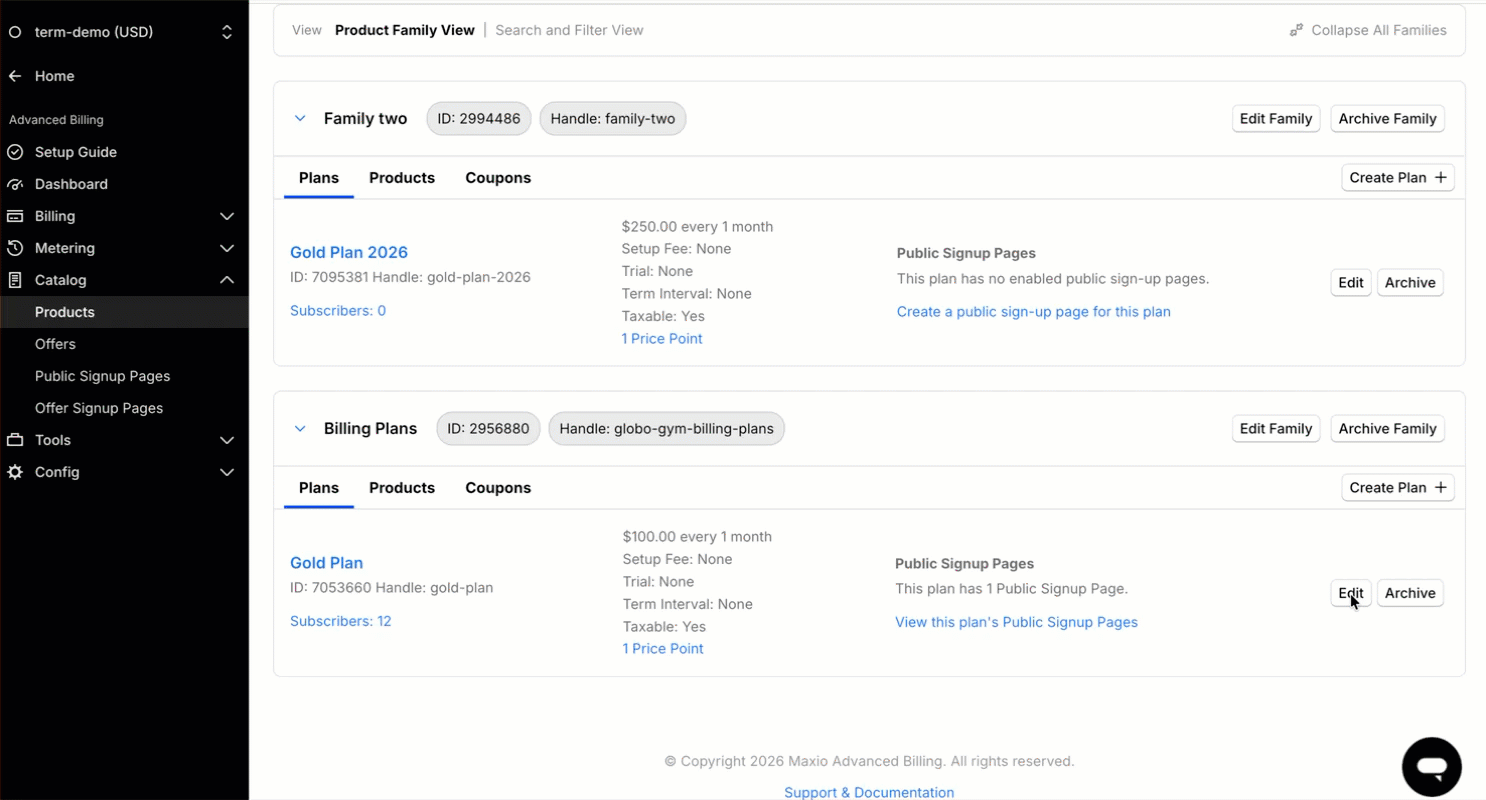Click Edit Family for Family two
The image size is (1486, 800).
tap(1276, 118)
